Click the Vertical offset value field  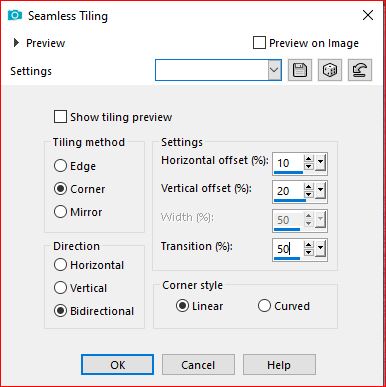[288, 191]
